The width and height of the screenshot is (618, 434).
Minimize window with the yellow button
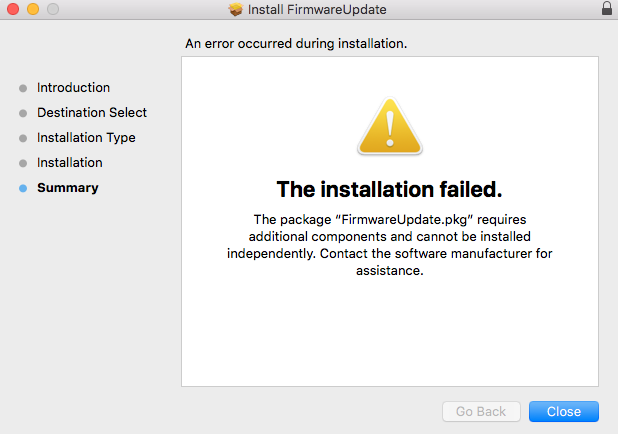33,9
